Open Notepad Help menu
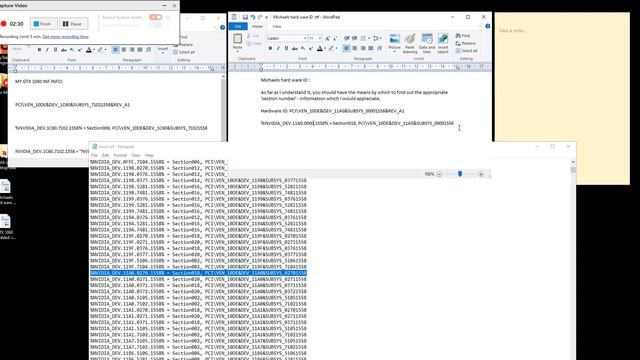This screenshot has height=360, width=640. click(149, 155)
